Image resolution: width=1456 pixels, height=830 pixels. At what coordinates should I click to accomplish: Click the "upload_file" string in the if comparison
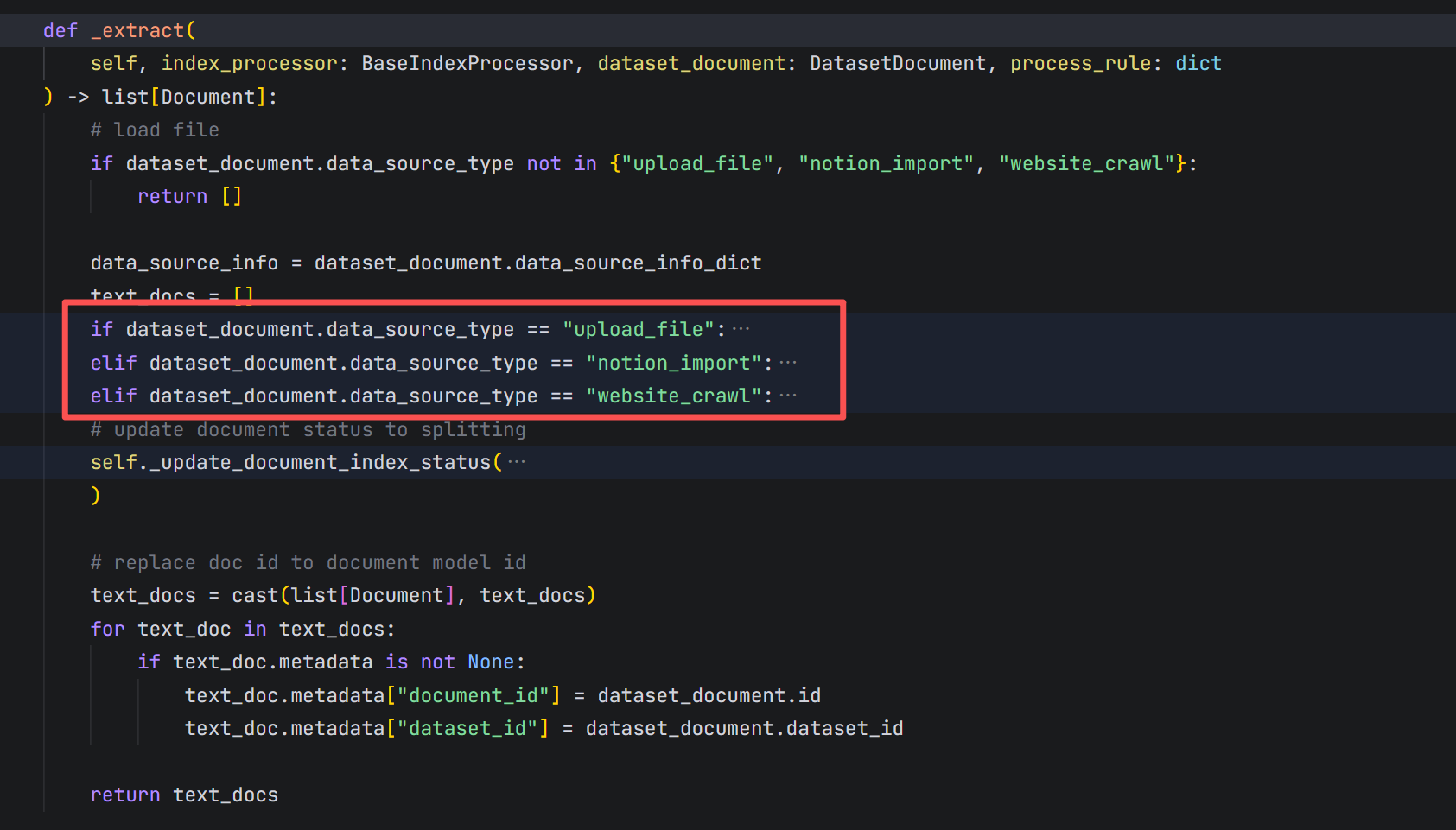point(639,329)
